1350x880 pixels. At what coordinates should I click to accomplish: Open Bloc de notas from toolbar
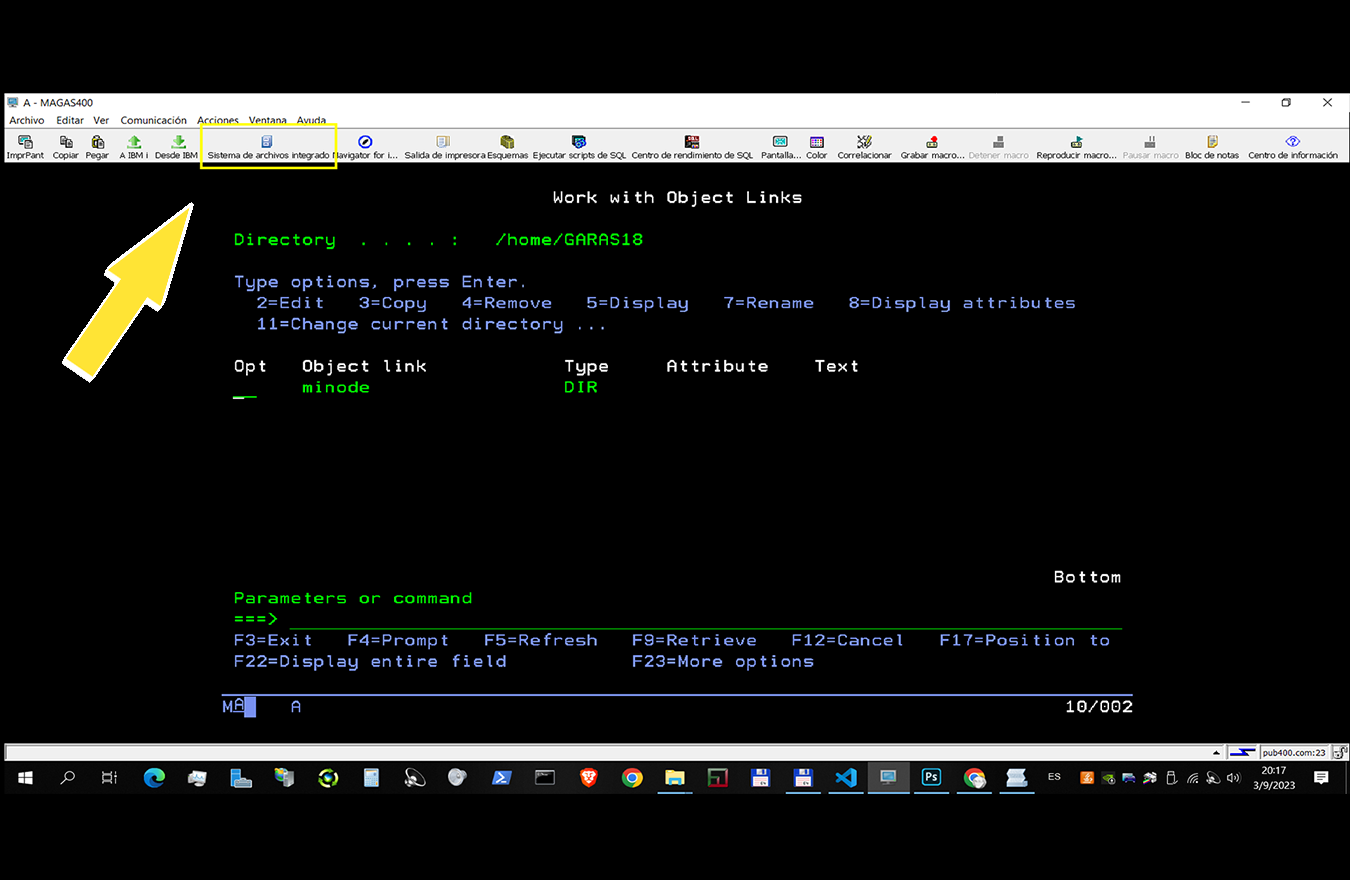tap(1212, 146)
